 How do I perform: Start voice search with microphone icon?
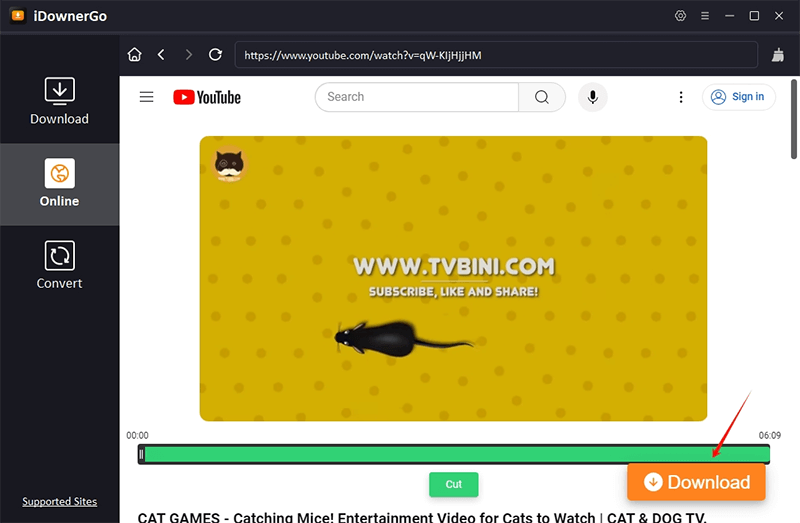click(592, 97)
